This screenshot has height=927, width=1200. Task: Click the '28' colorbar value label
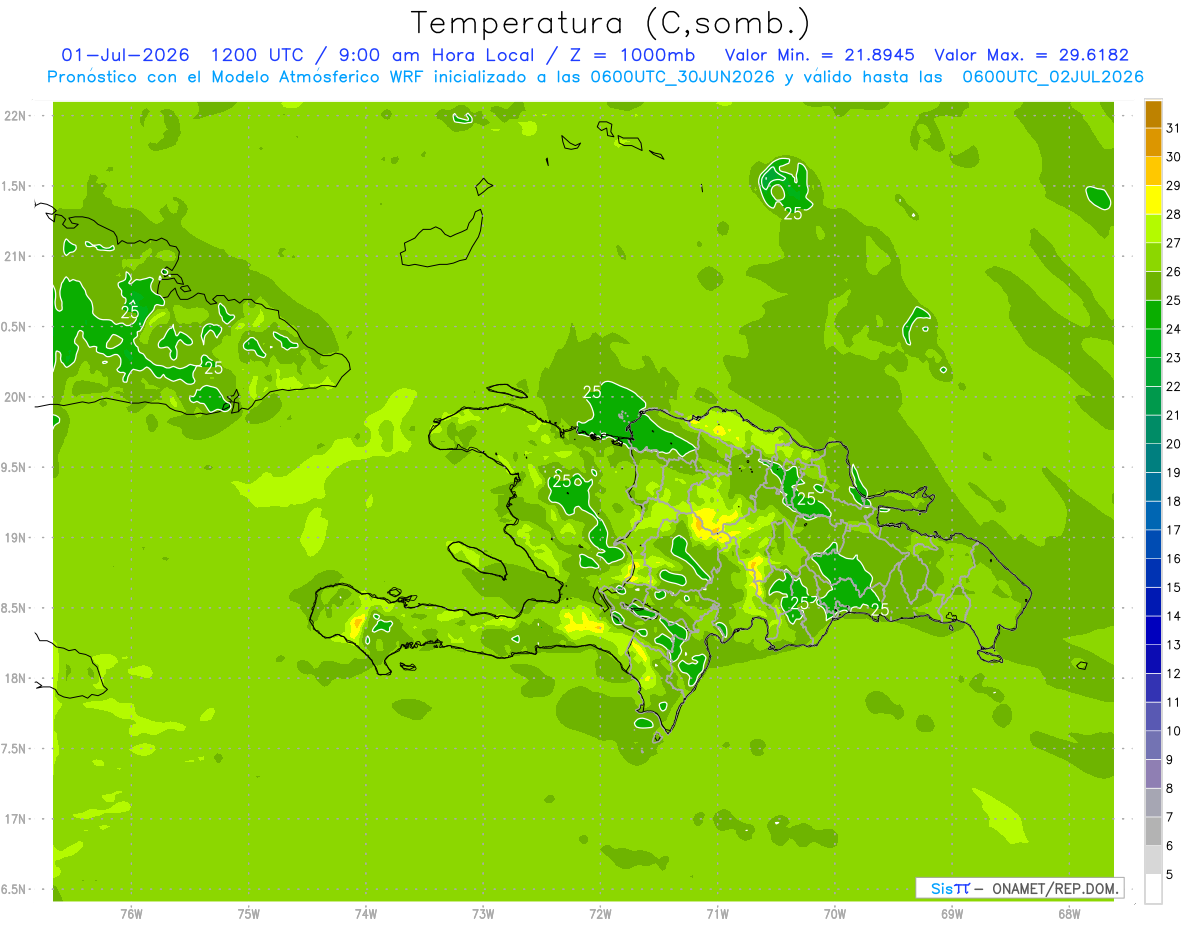pos(1174,214)
